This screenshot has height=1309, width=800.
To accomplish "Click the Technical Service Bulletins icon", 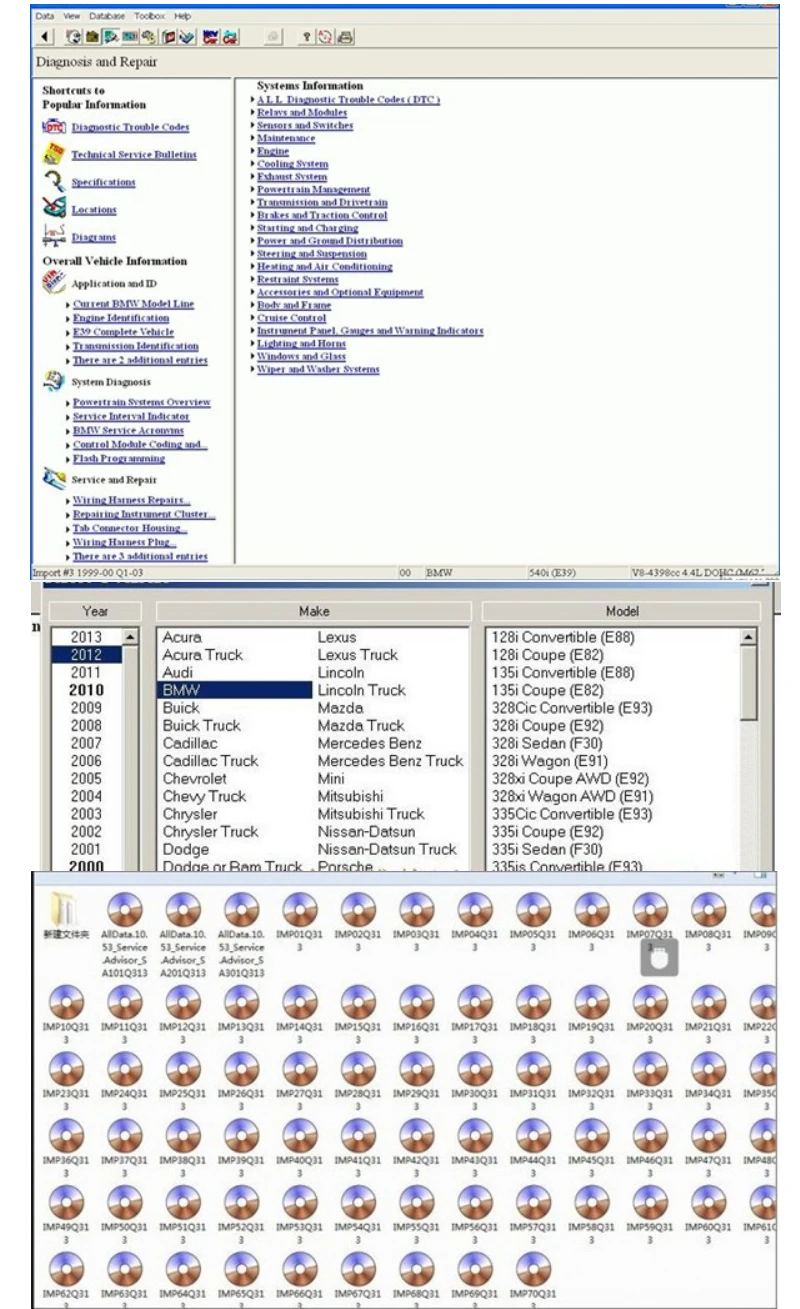I will coord(55,154).
